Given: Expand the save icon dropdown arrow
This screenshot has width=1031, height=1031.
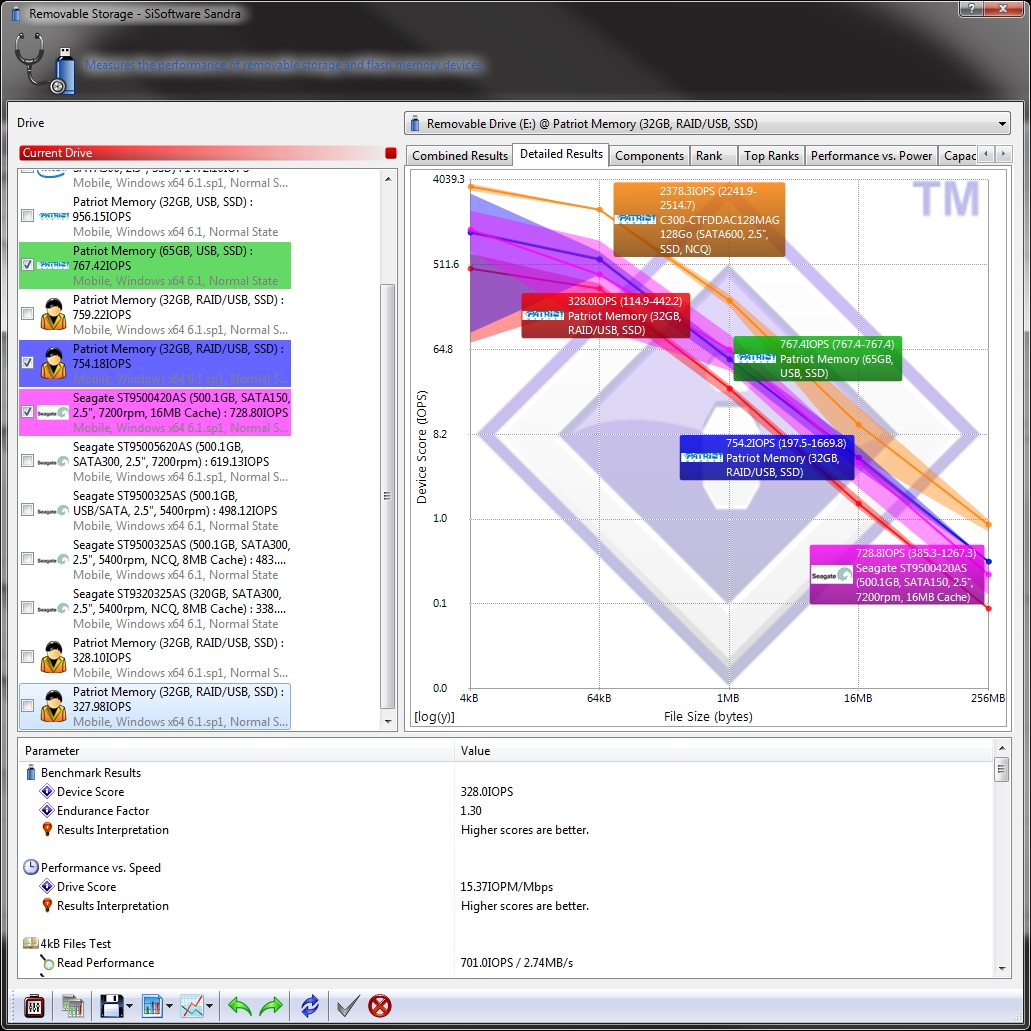Looking at the screenshot, I should click(x=129, y=1006).
